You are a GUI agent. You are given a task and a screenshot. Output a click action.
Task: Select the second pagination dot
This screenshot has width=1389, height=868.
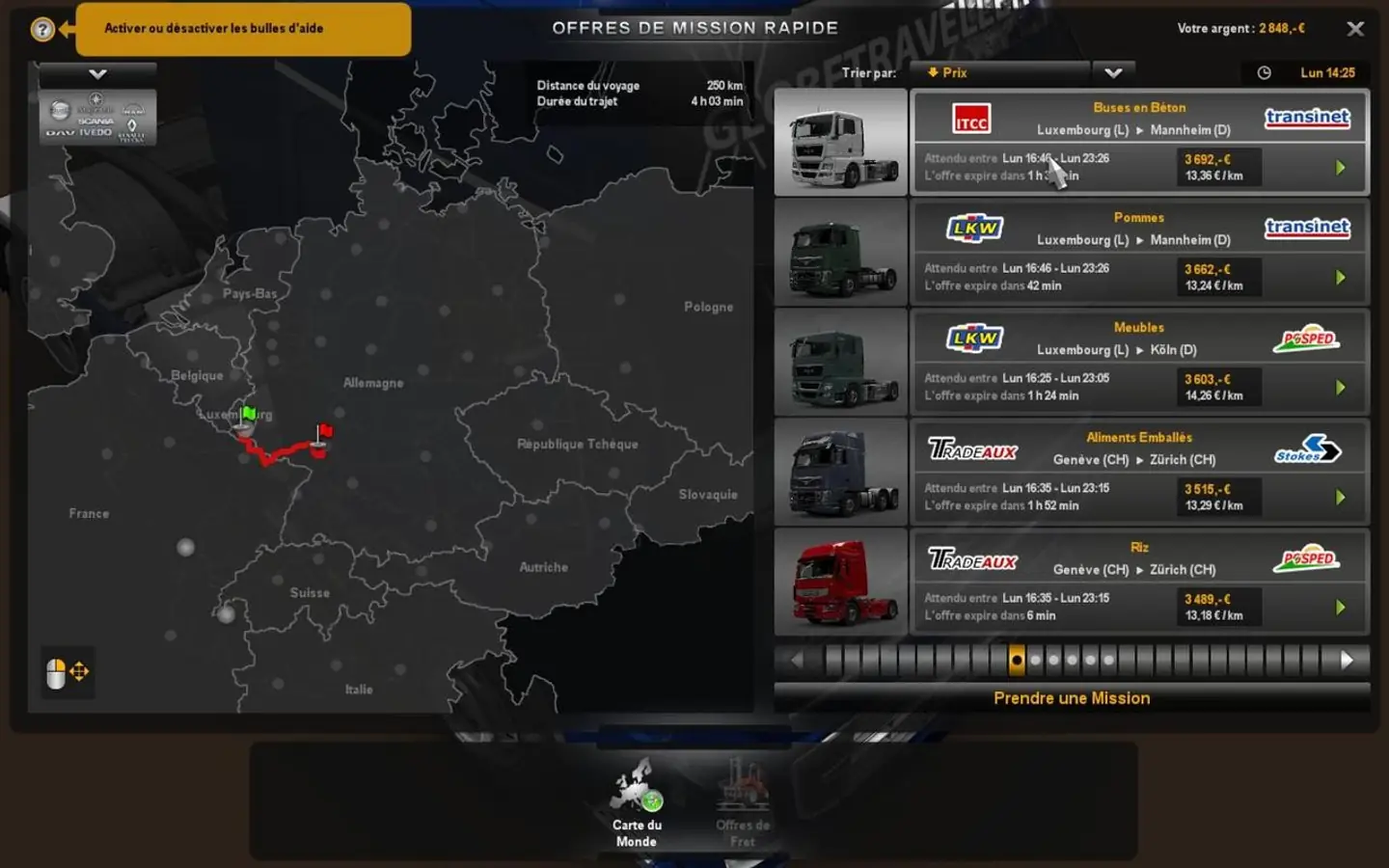[x=1034, y=660]
